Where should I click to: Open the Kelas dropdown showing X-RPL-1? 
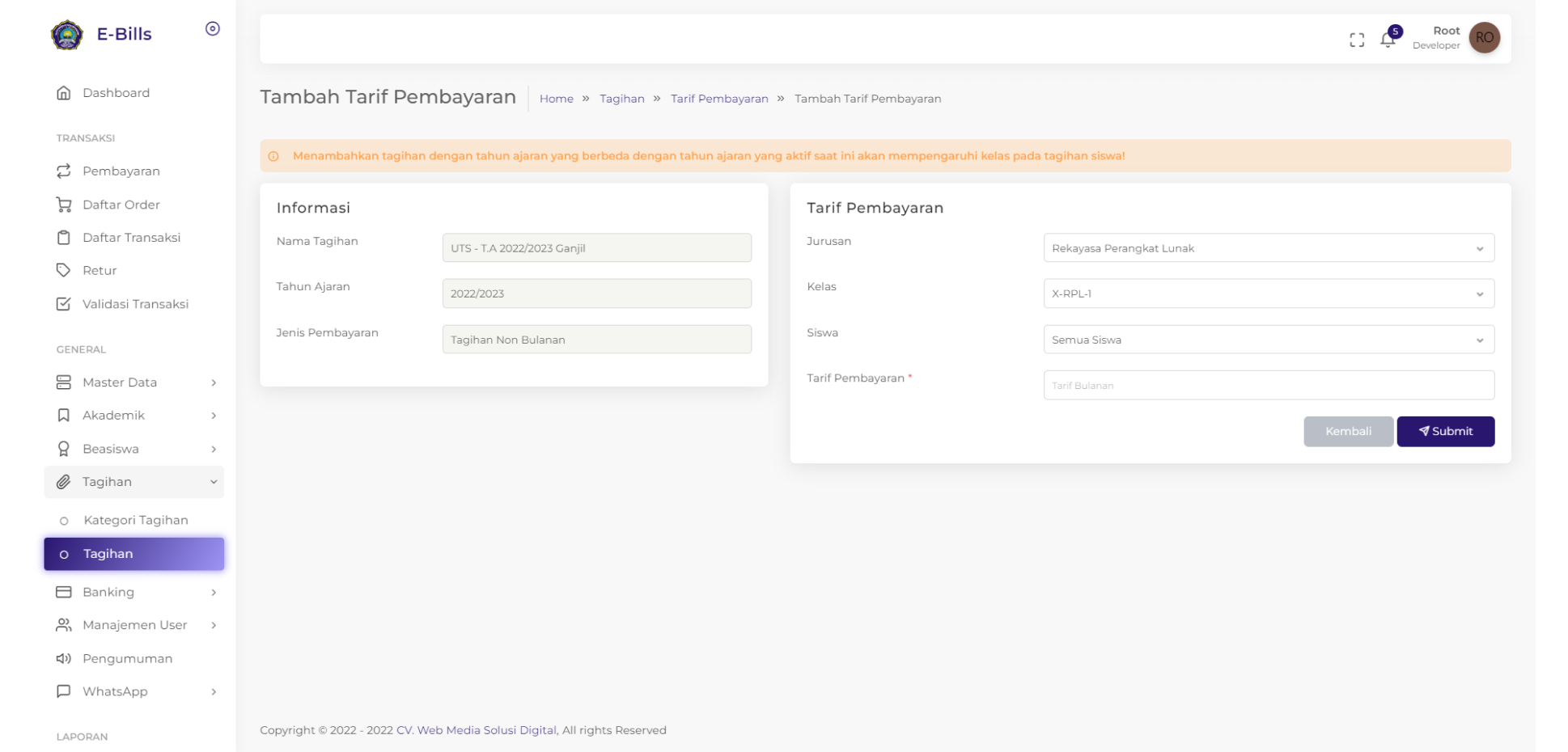(1268, 294)
